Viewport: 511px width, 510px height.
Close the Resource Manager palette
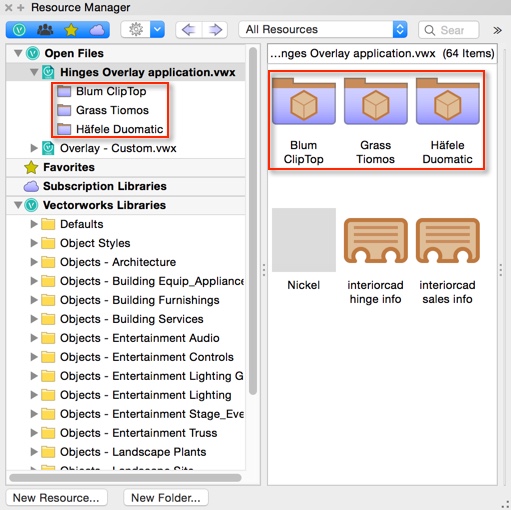click(9, 7)
